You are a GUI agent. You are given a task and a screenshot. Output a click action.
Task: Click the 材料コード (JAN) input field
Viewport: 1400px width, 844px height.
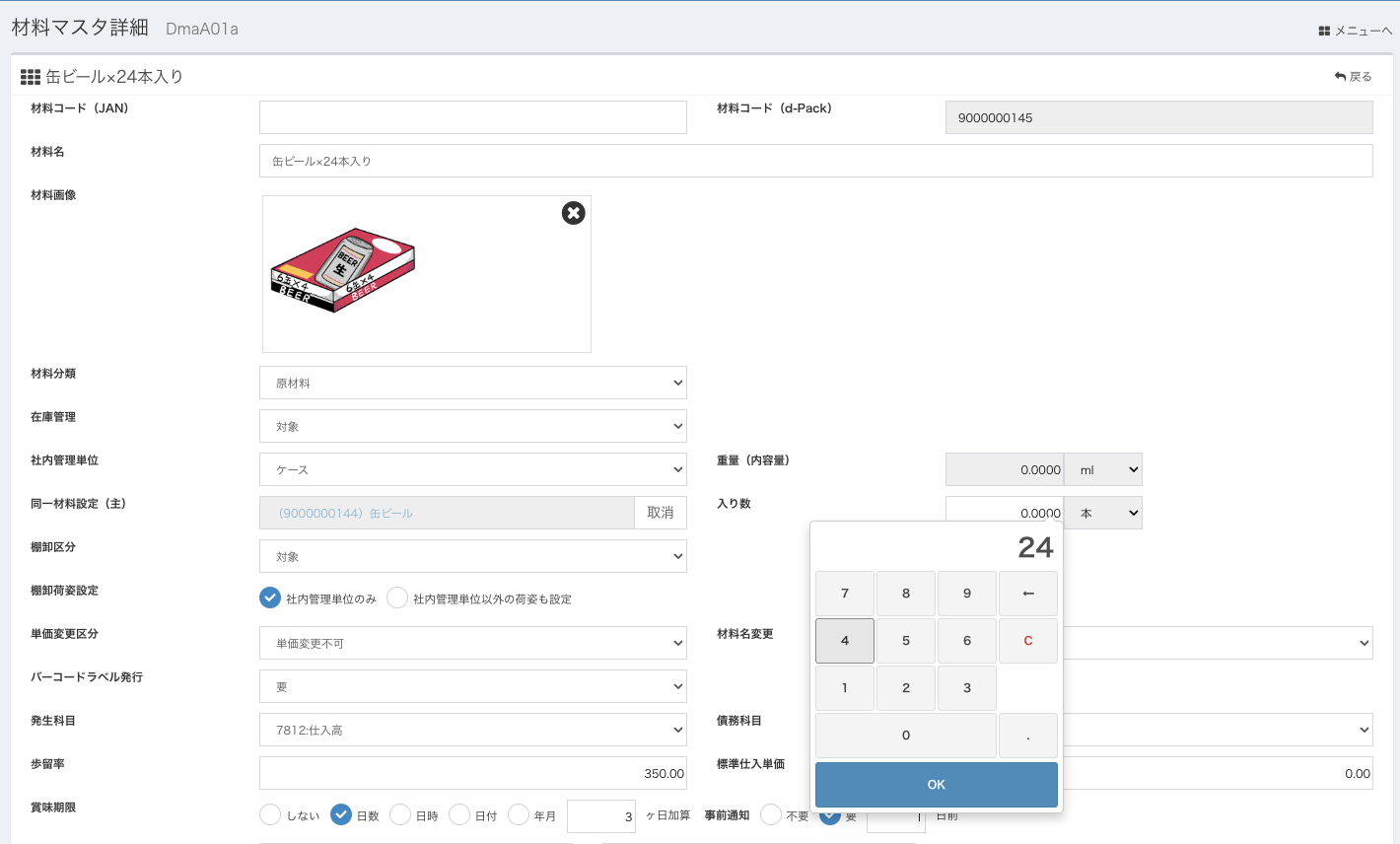click(472, 117)
